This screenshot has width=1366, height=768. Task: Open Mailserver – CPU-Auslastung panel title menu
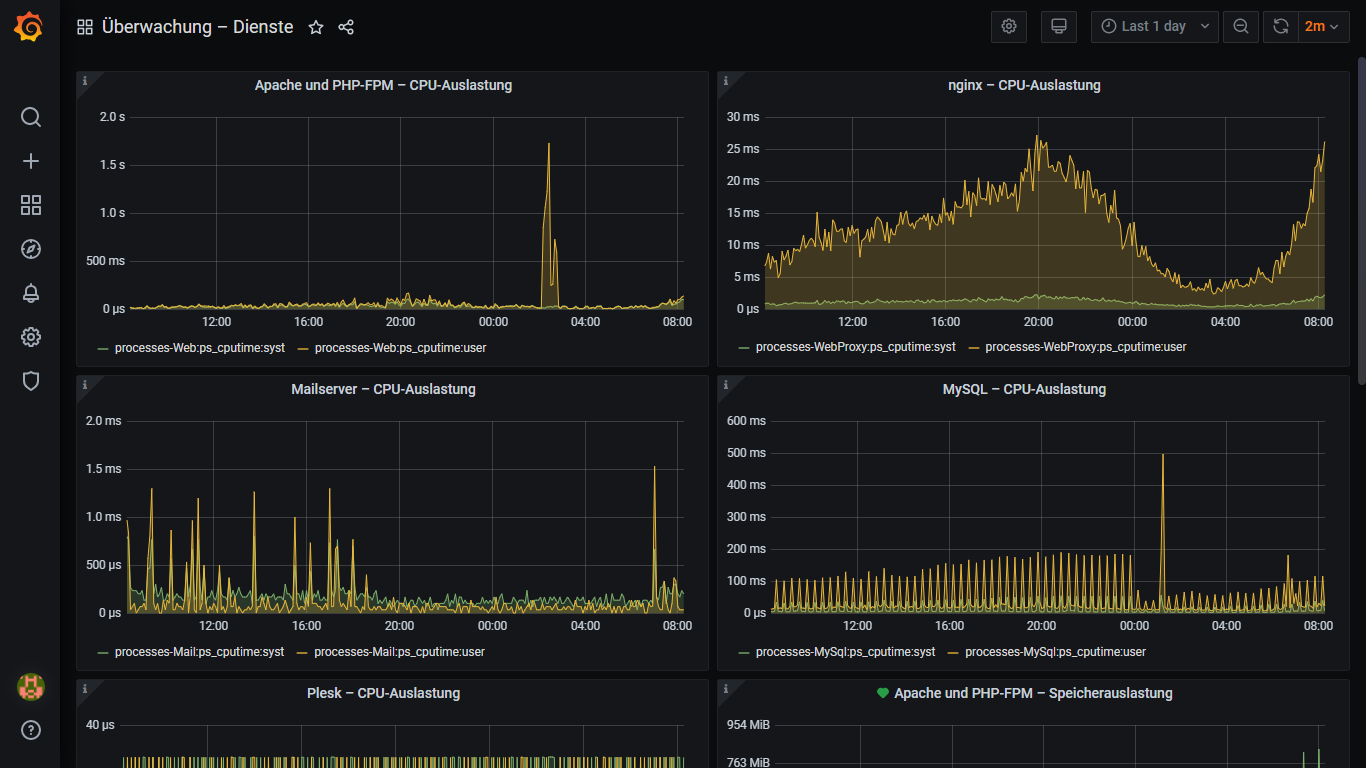[x=383, y=389]
